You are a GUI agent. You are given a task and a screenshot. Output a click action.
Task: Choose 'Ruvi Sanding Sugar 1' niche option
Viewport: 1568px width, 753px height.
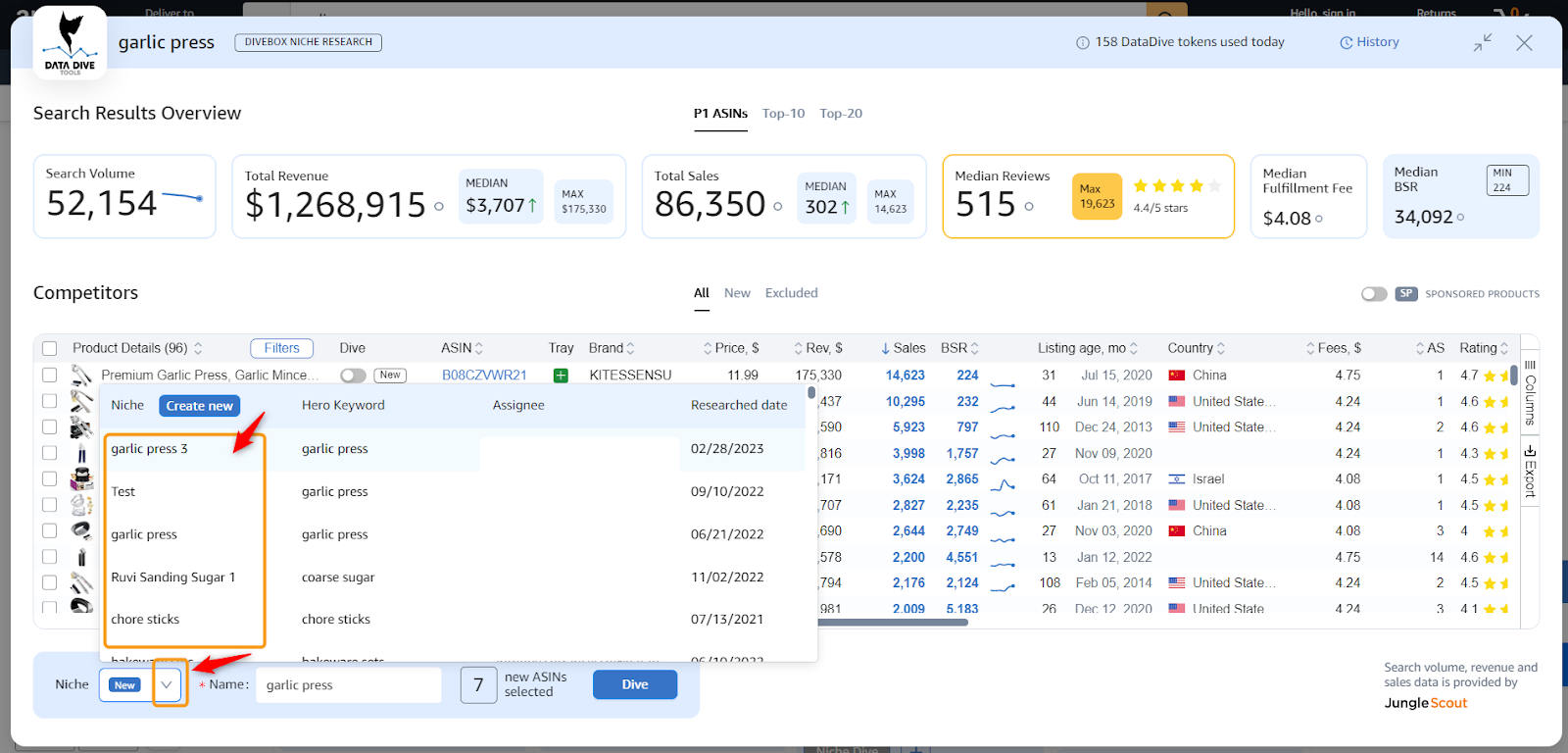(x=172, y=577)
